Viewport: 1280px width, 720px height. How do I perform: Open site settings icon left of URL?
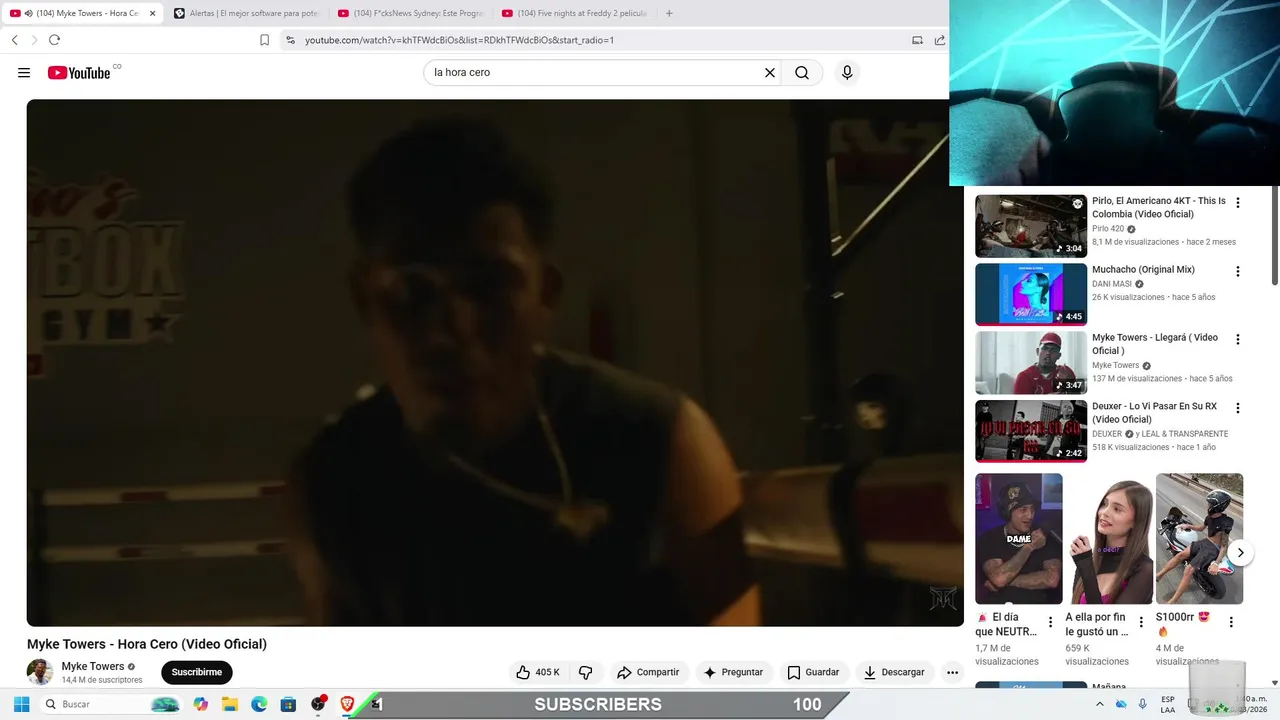click(x=290, y=40)
